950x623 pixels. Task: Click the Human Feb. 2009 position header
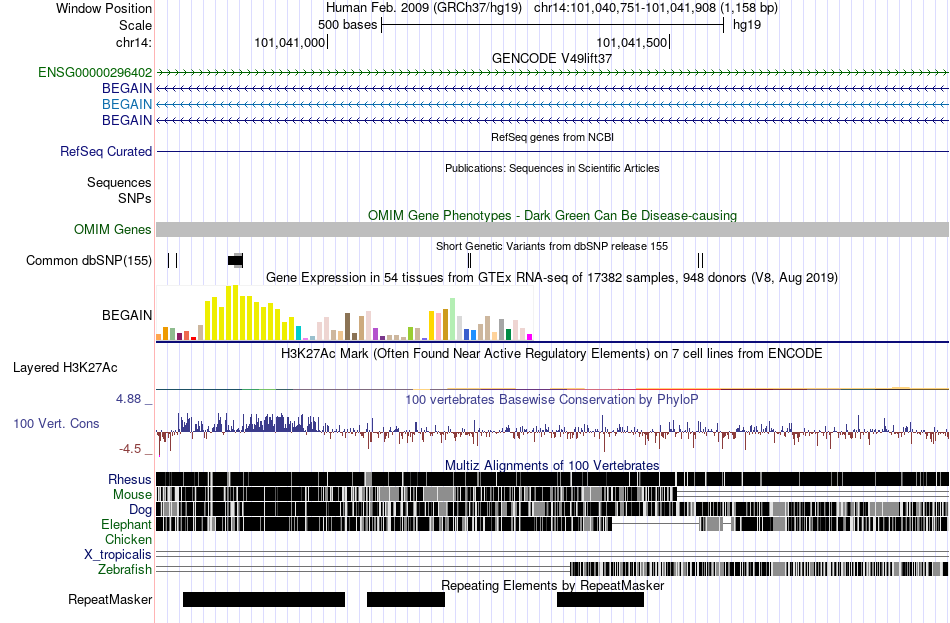tap(552, 8)
